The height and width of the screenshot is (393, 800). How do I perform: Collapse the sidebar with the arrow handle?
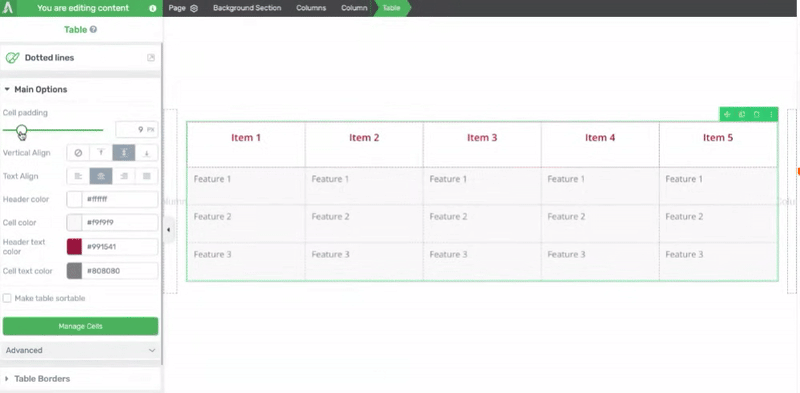[x=168, y=230]
